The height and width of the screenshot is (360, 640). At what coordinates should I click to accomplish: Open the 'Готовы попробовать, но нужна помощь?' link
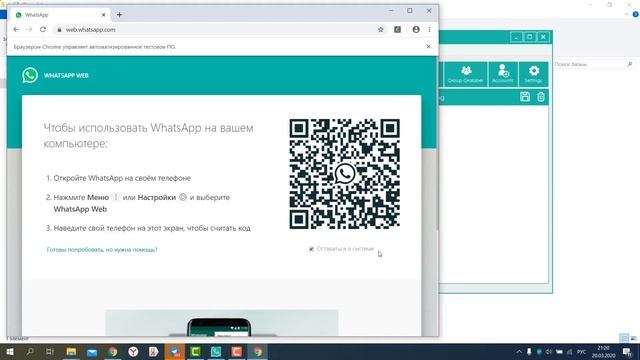tap(102, 249)
